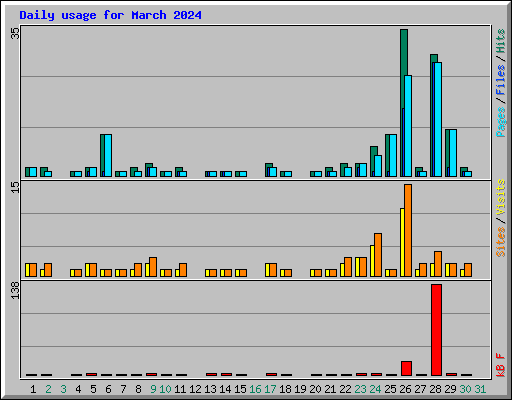Screen dimensions: 512x400
Task: Click the day 28 label on the x-axis
Action: (x=435, y=389)
